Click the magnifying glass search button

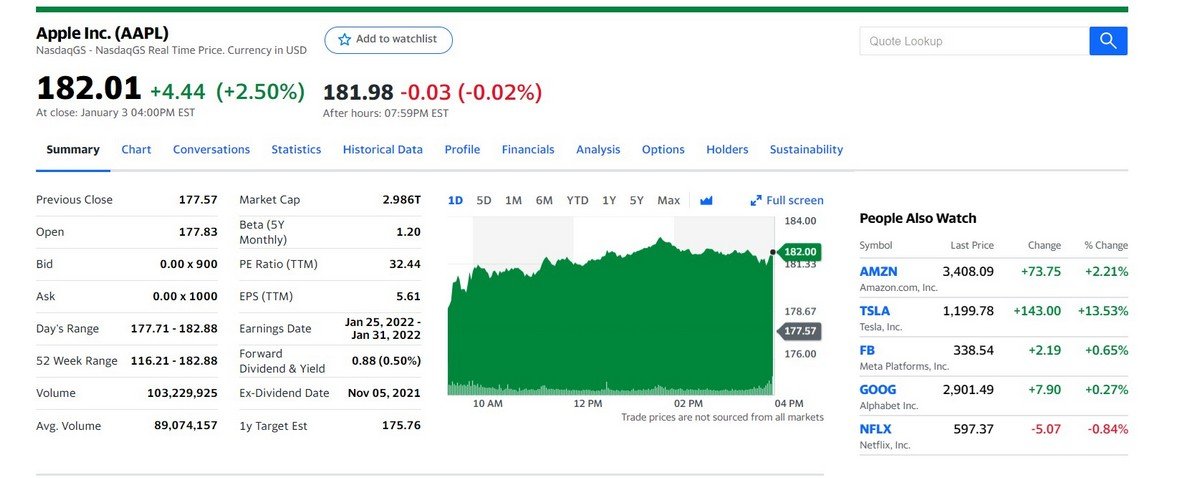[1107, 41]
